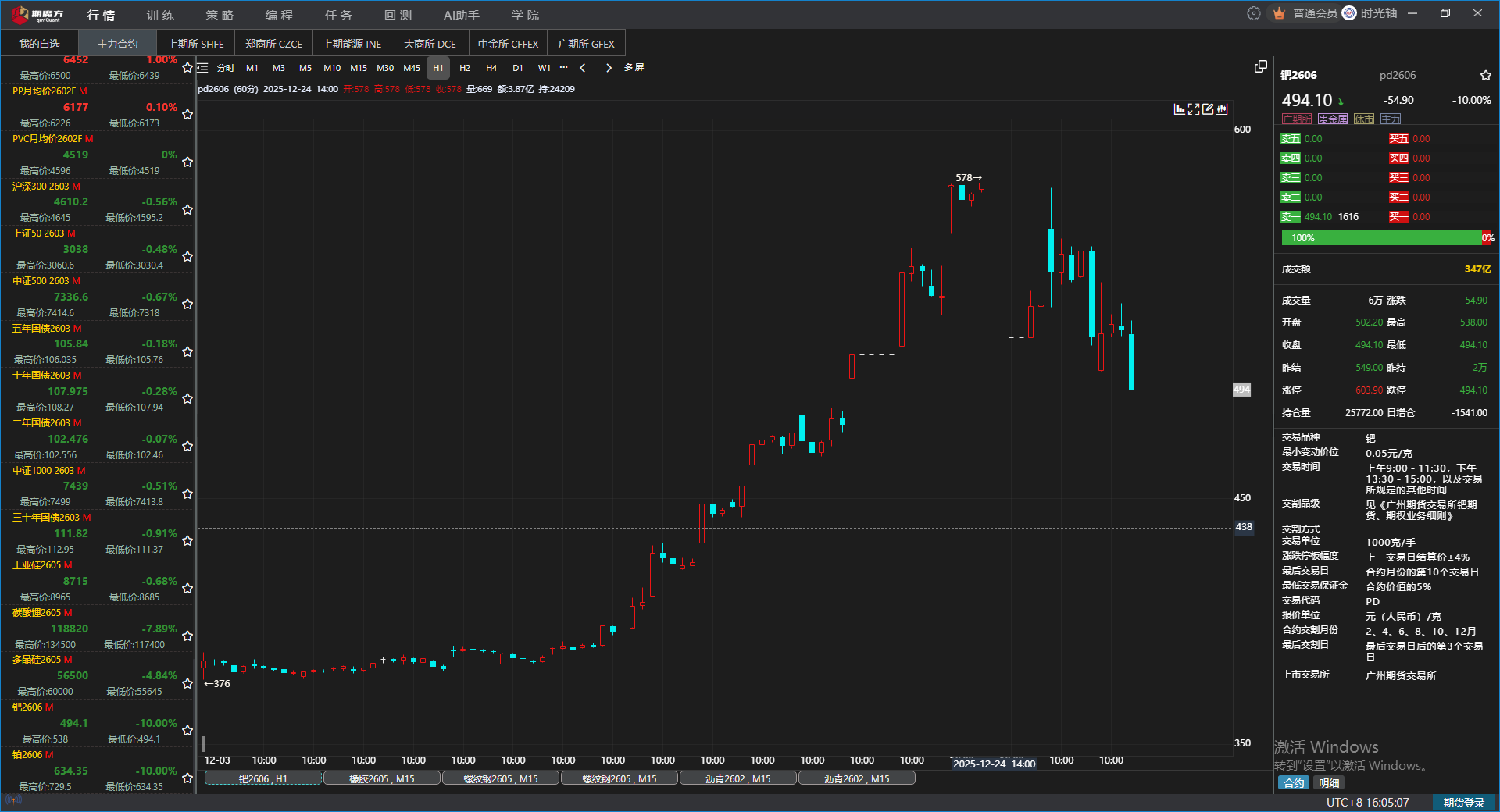Toggle favorite star for 沪深300 2603
The image size is (1500, 812).
pos(187,209)
